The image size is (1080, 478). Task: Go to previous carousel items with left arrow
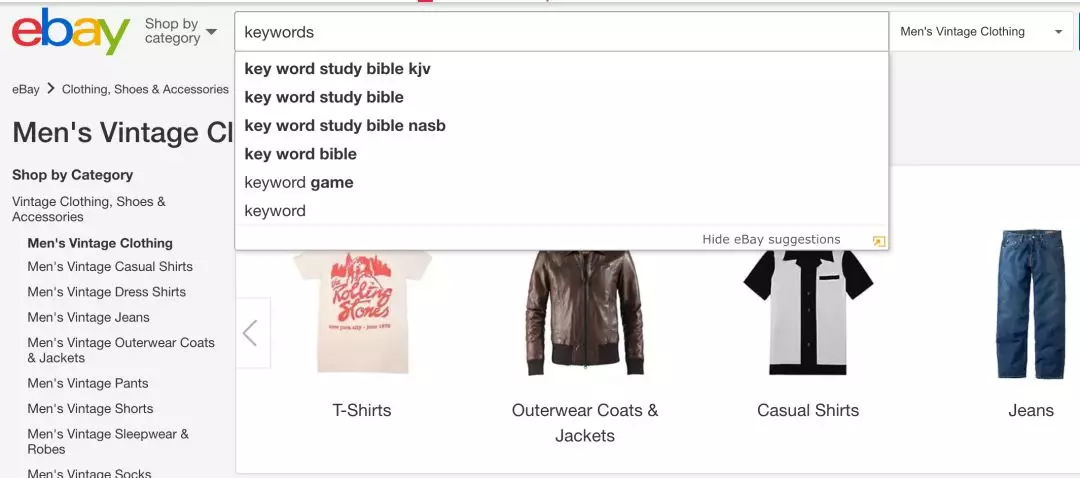pos(252,333)
